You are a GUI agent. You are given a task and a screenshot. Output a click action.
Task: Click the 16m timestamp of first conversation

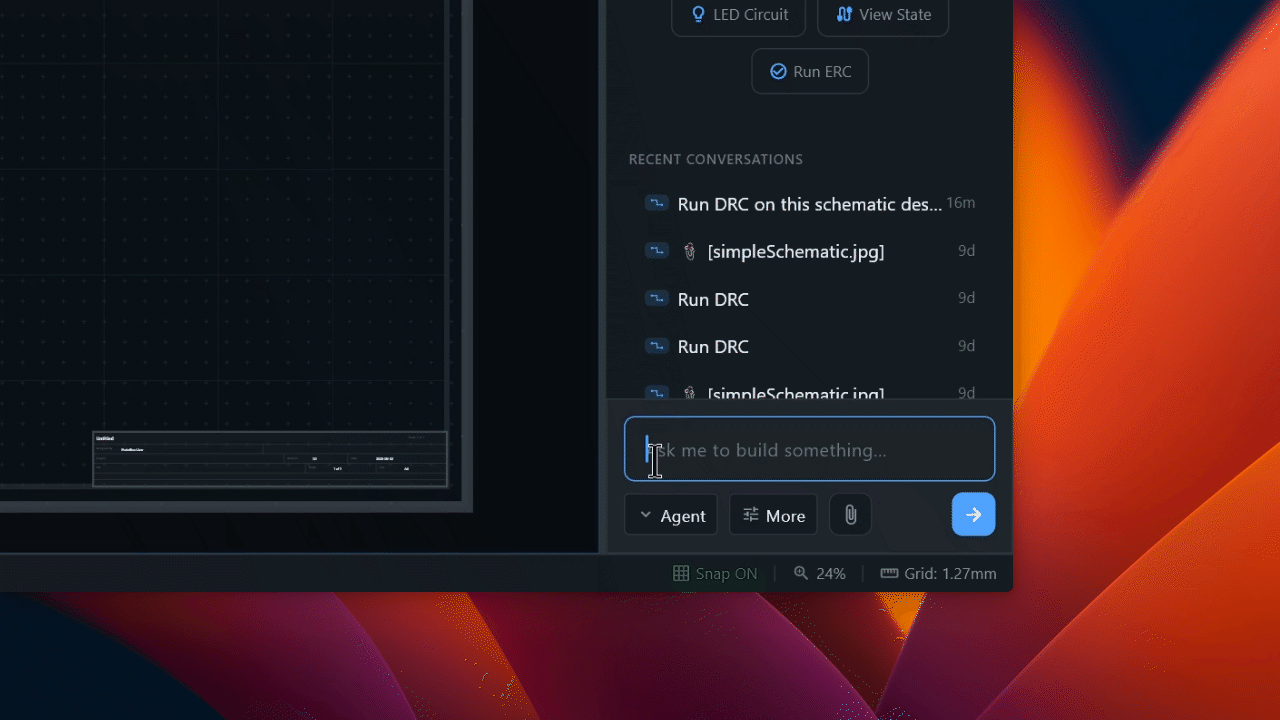coord(960,203)
